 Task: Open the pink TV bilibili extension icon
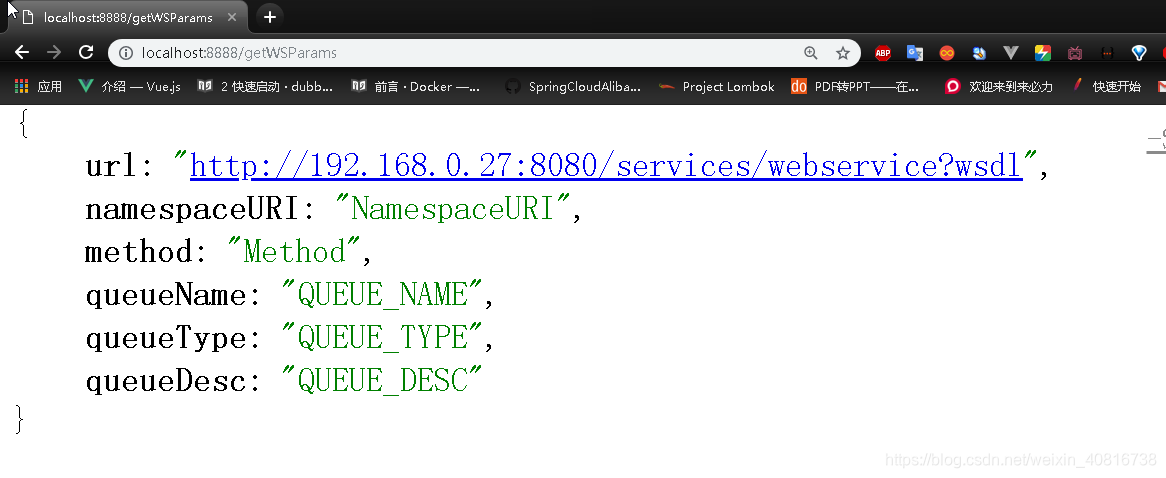(1075, 53)
